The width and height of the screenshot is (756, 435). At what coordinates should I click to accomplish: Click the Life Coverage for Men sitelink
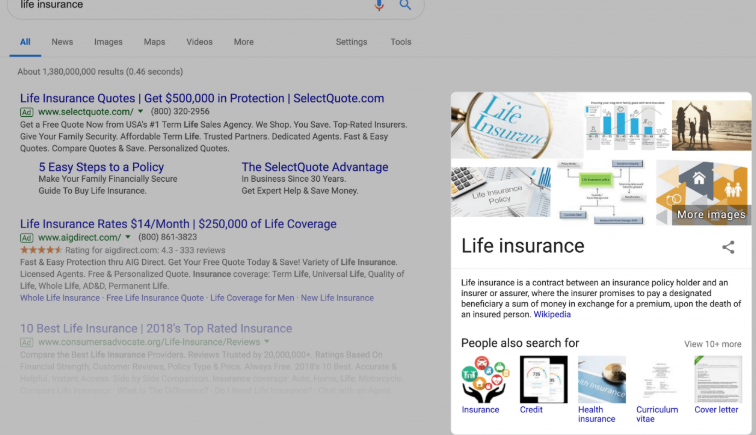tap(252, 298)
